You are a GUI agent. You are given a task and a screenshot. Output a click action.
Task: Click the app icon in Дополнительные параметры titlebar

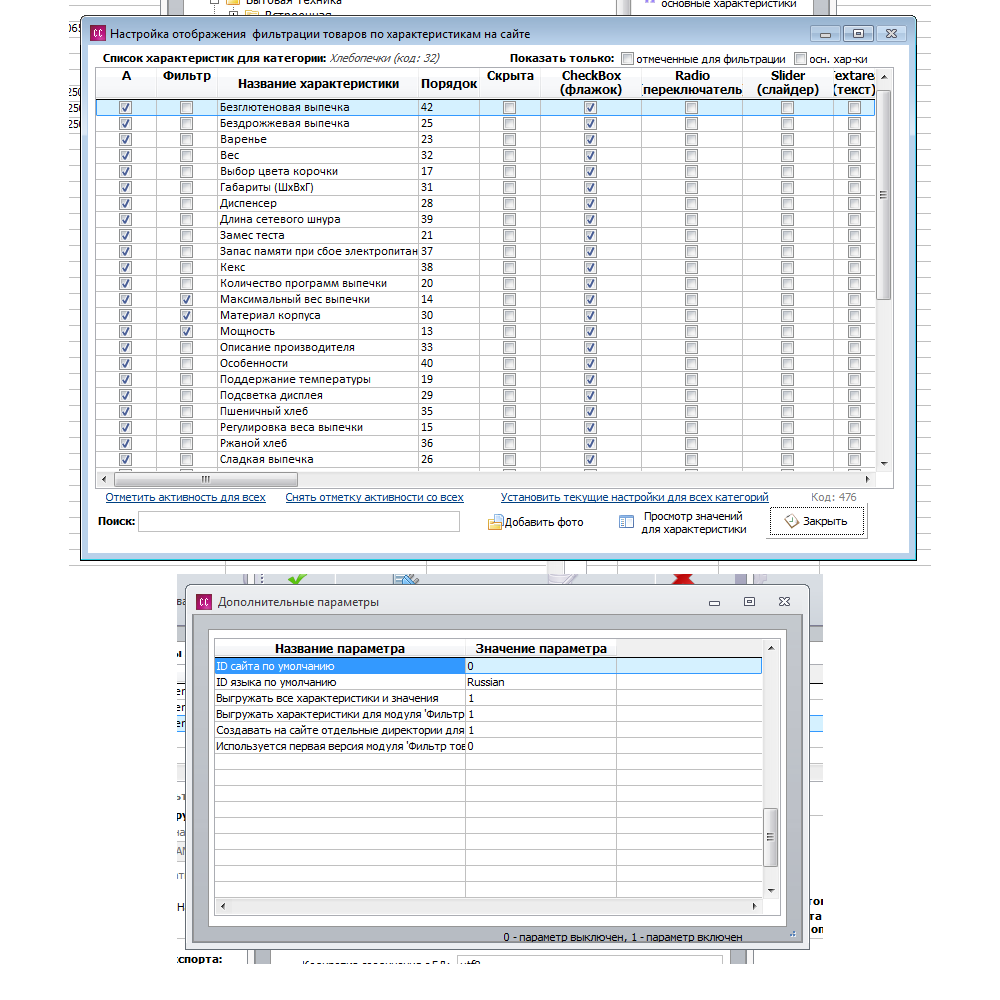coord(203,602)
